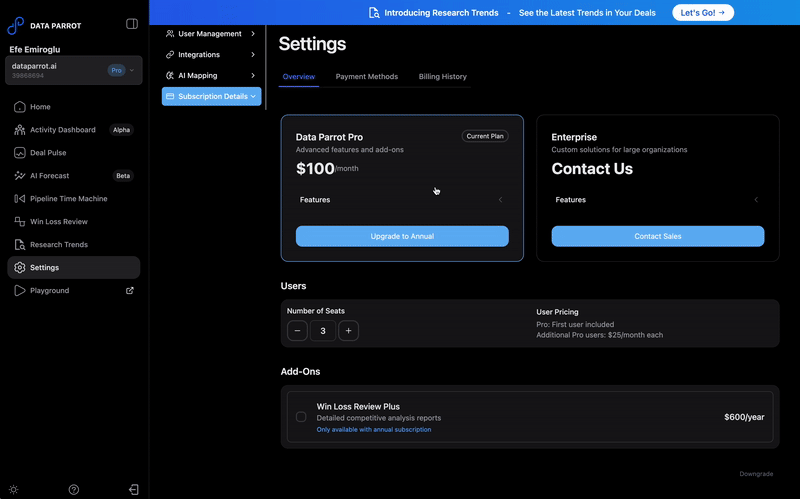Click the logout icon at the sidebar bottom
The height and width of the screenshot is (499, 800).
pos(133,489)
